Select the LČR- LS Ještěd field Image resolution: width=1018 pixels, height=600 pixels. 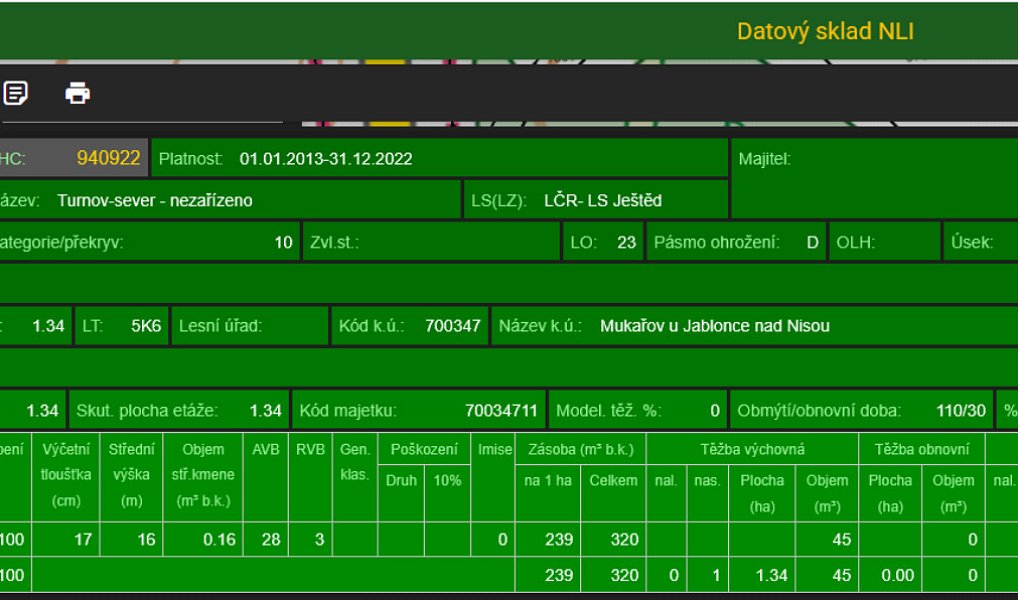pyautogui.click(x=596, y=199)
